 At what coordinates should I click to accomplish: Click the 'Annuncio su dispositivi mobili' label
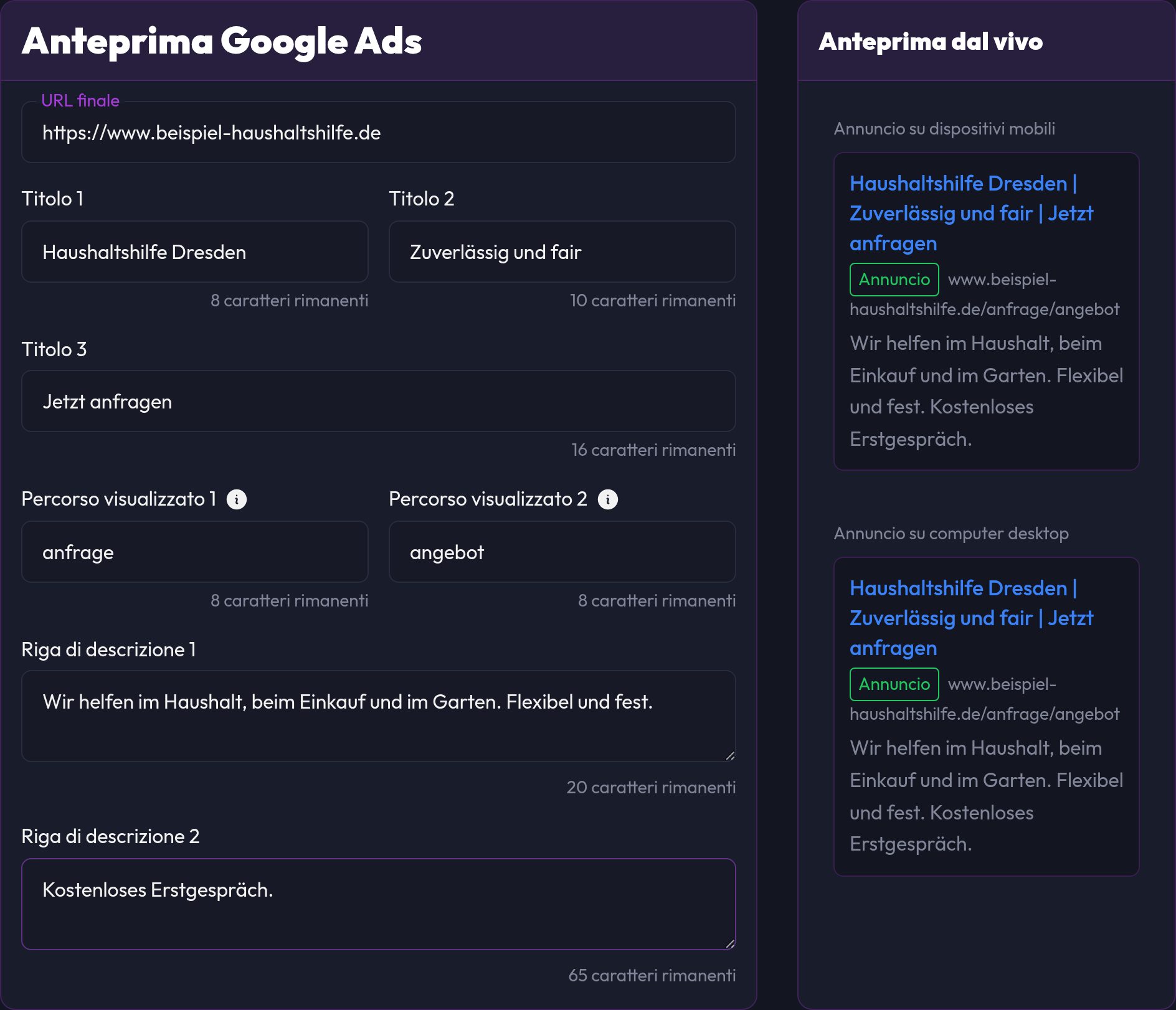(x=944, y=129)
